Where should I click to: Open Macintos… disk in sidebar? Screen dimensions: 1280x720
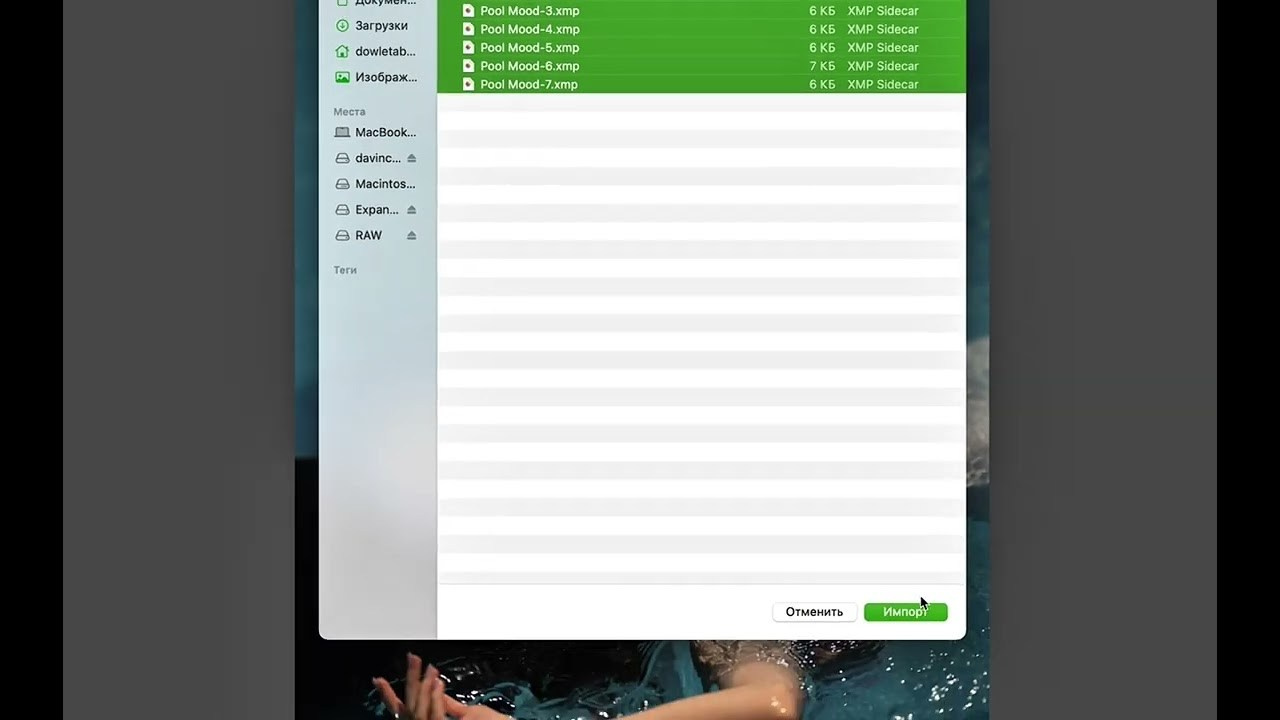click(384, 184)
